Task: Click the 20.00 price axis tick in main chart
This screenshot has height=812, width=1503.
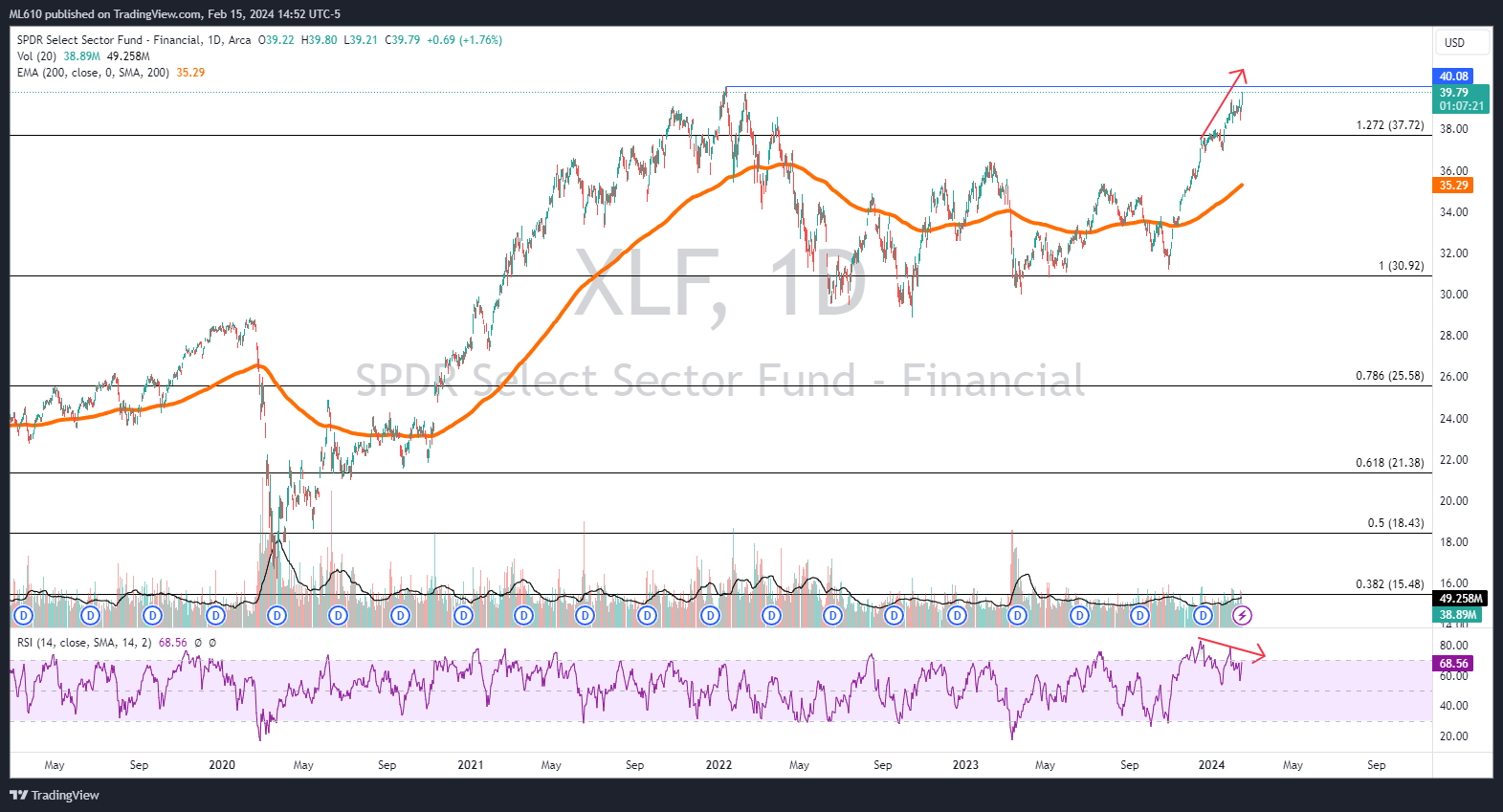Action: point(1453,501)
